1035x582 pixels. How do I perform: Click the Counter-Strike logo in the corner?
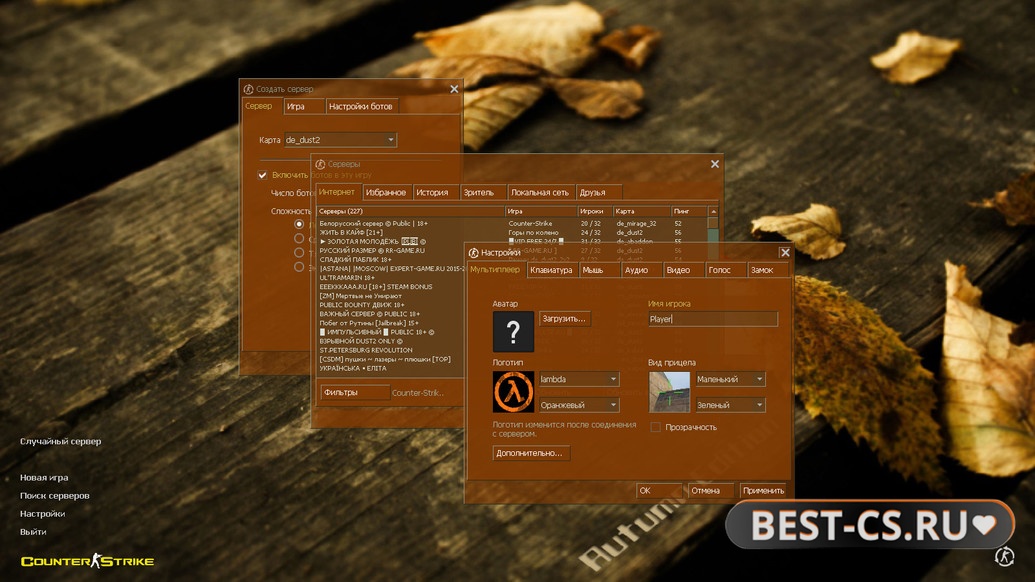point(87,561)
